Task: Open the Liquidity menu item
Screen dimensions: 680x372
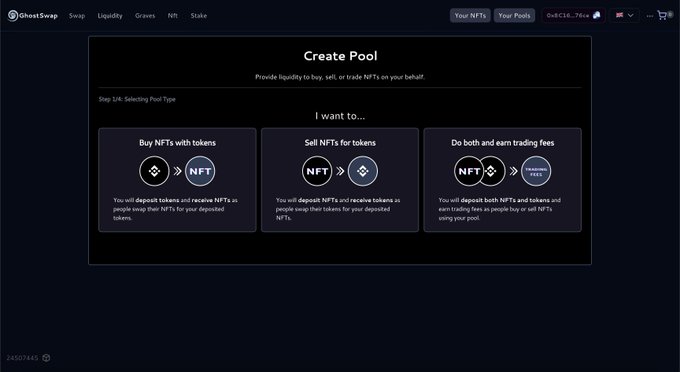Action: pos(110,16)
